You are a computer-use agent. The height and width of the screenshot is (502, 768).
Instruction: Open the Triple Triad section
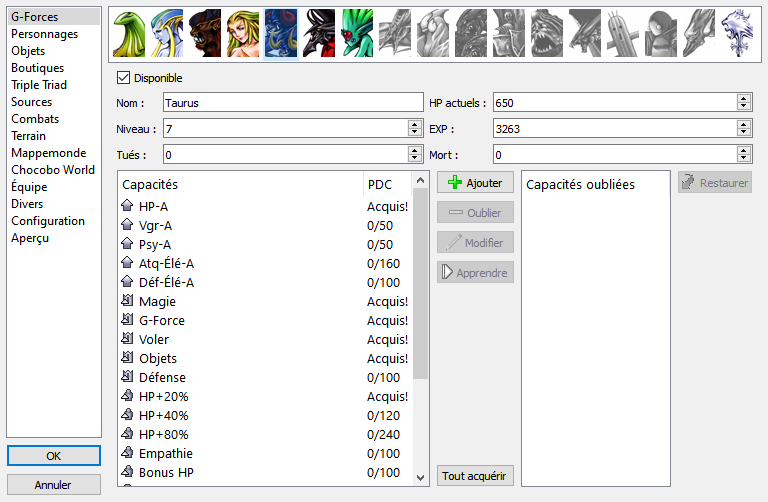(54, 85)
